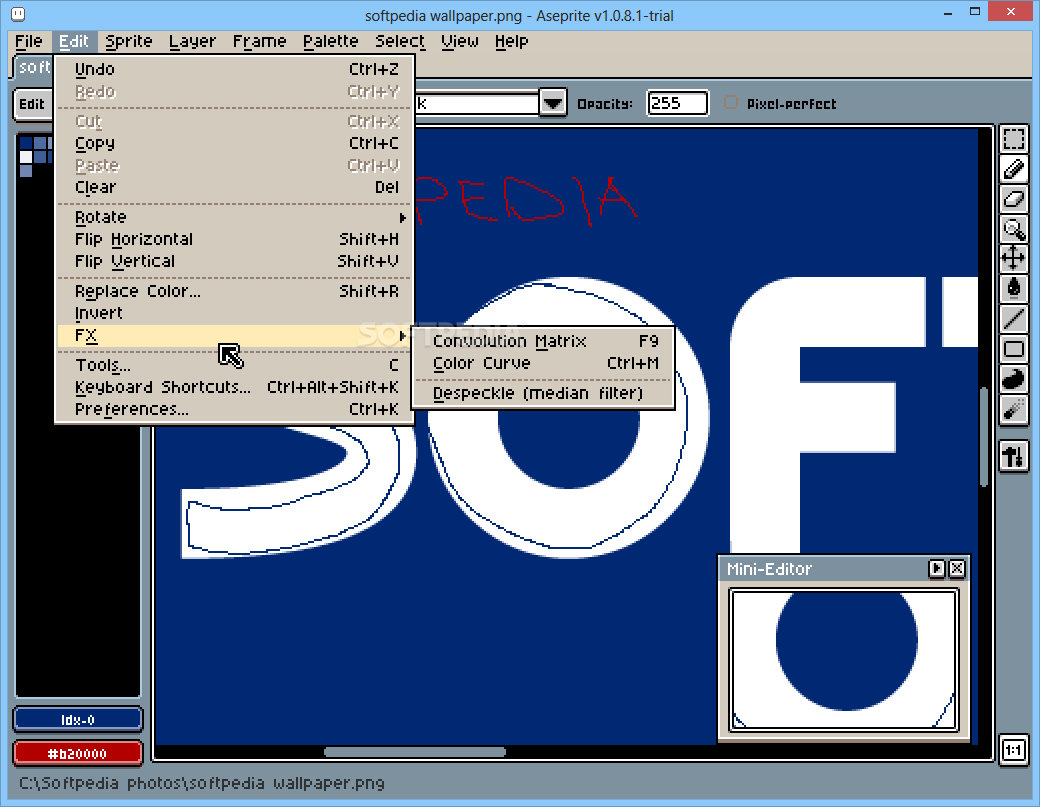Pick the dark navy palette swatch
Screen dimensions: 1040x807
tap(26, 143)
